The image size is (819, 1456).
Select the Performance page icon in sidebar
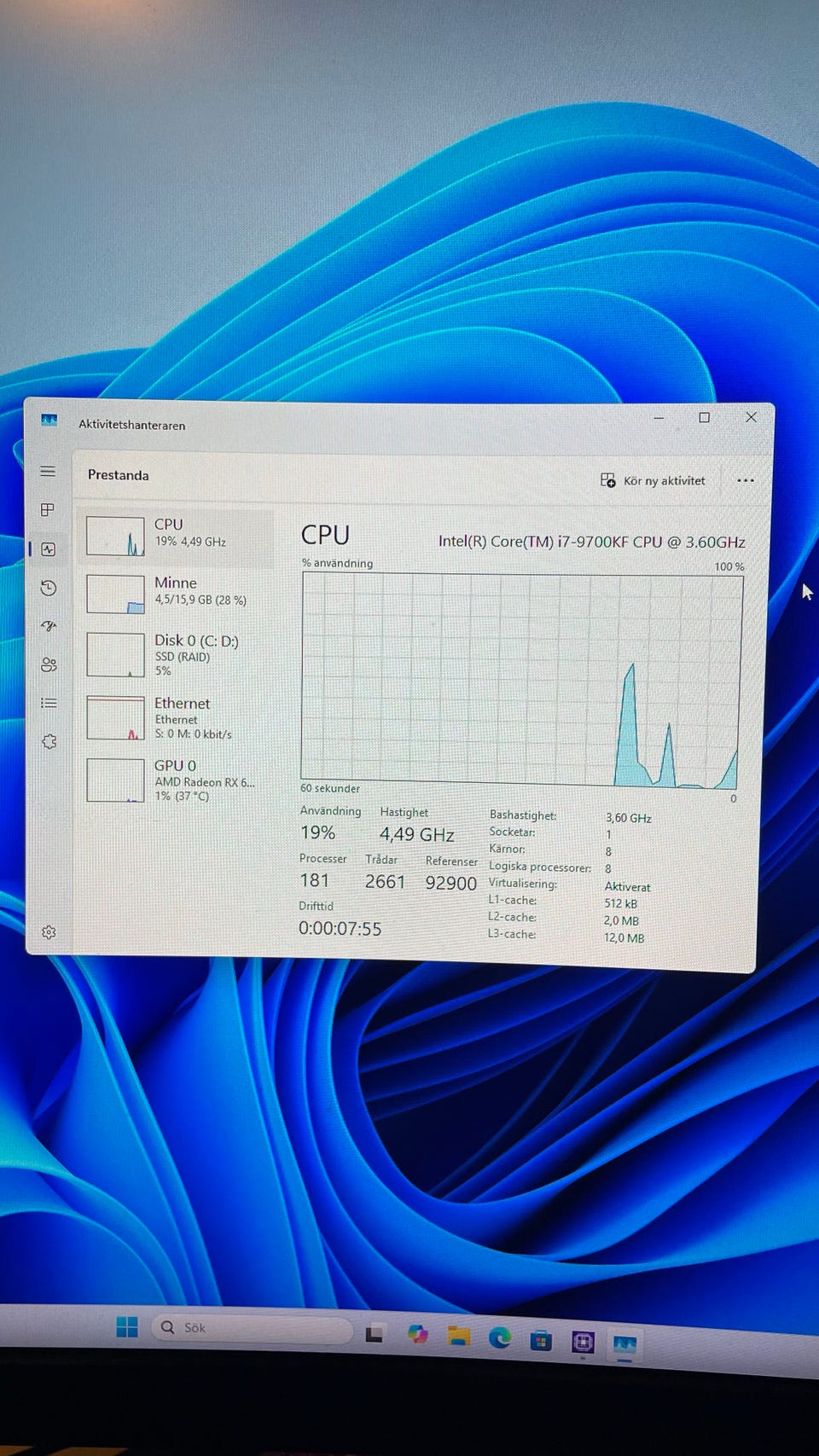(x=48, y=549)
